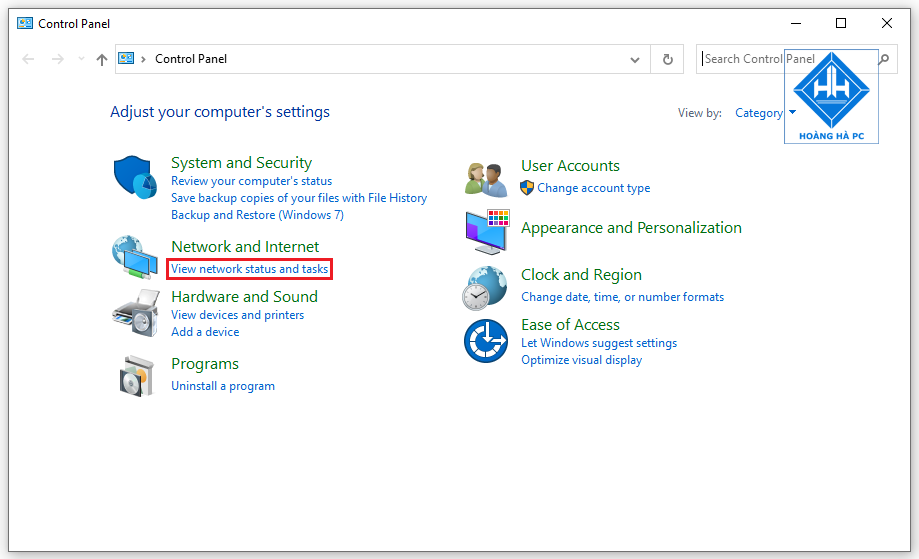The height and width of the screenshot is (559, 919).
Task: Open the Network and Internet globe icon
Action: coord(135,257)
